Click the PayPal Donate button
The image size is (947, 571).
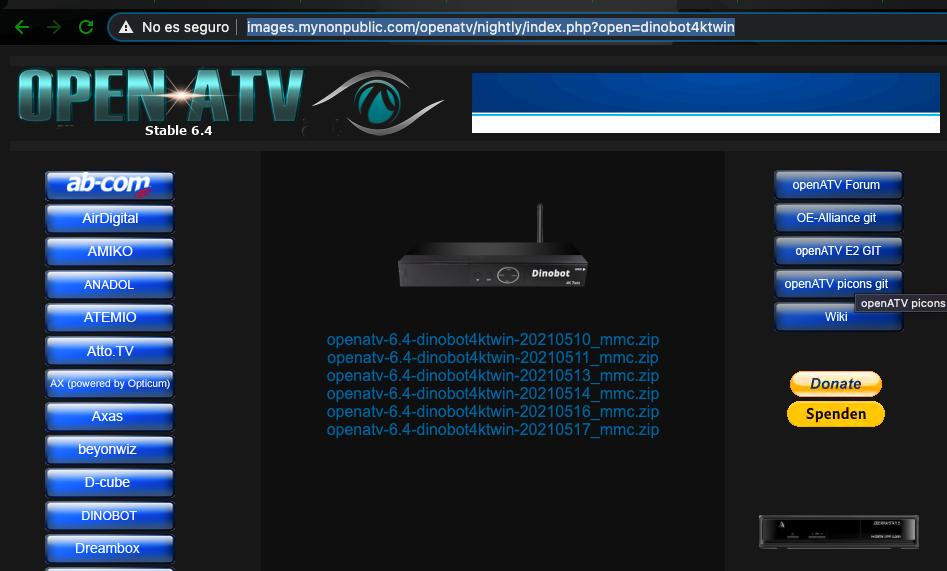click(835, 383)
